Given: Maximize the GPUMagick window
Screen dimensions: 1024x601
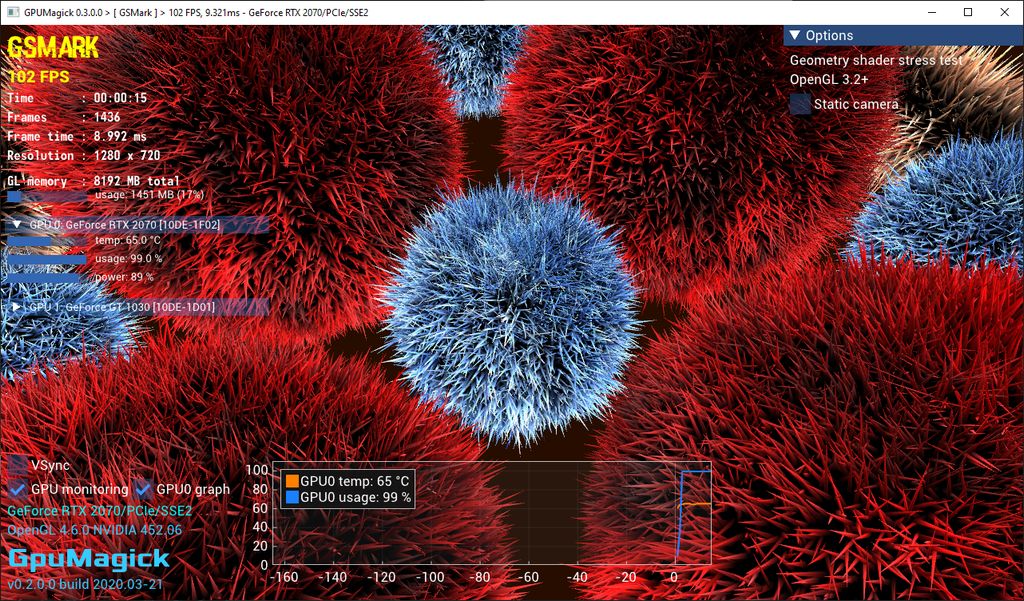Looking at the screenshot, I should coord(968,12).
